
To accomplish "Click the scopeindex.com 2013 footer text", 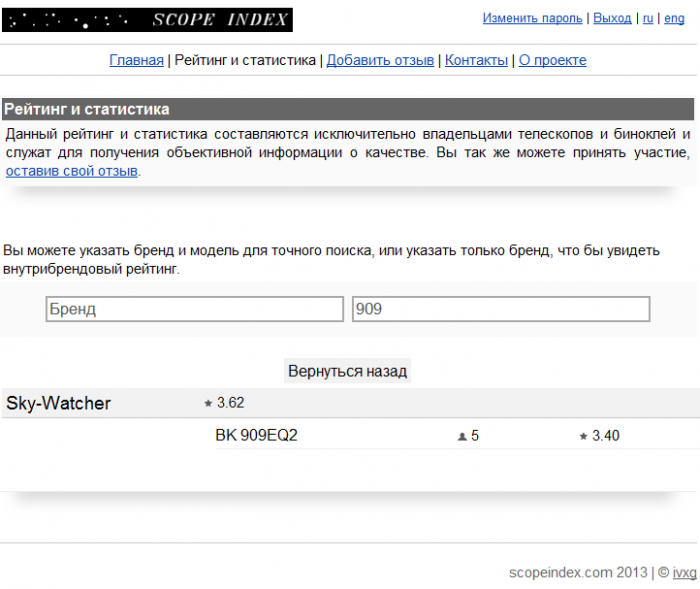I will pyautogui.click(x=578, y=572).
